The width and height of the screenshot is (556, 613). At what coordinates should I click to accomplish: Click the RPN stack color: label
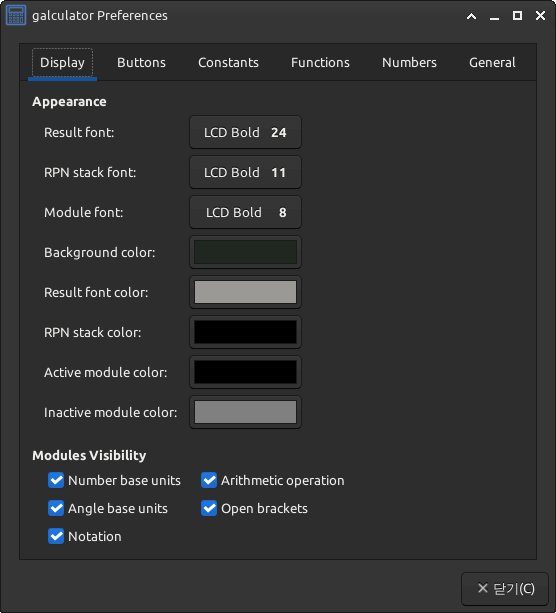coord(93,332)
